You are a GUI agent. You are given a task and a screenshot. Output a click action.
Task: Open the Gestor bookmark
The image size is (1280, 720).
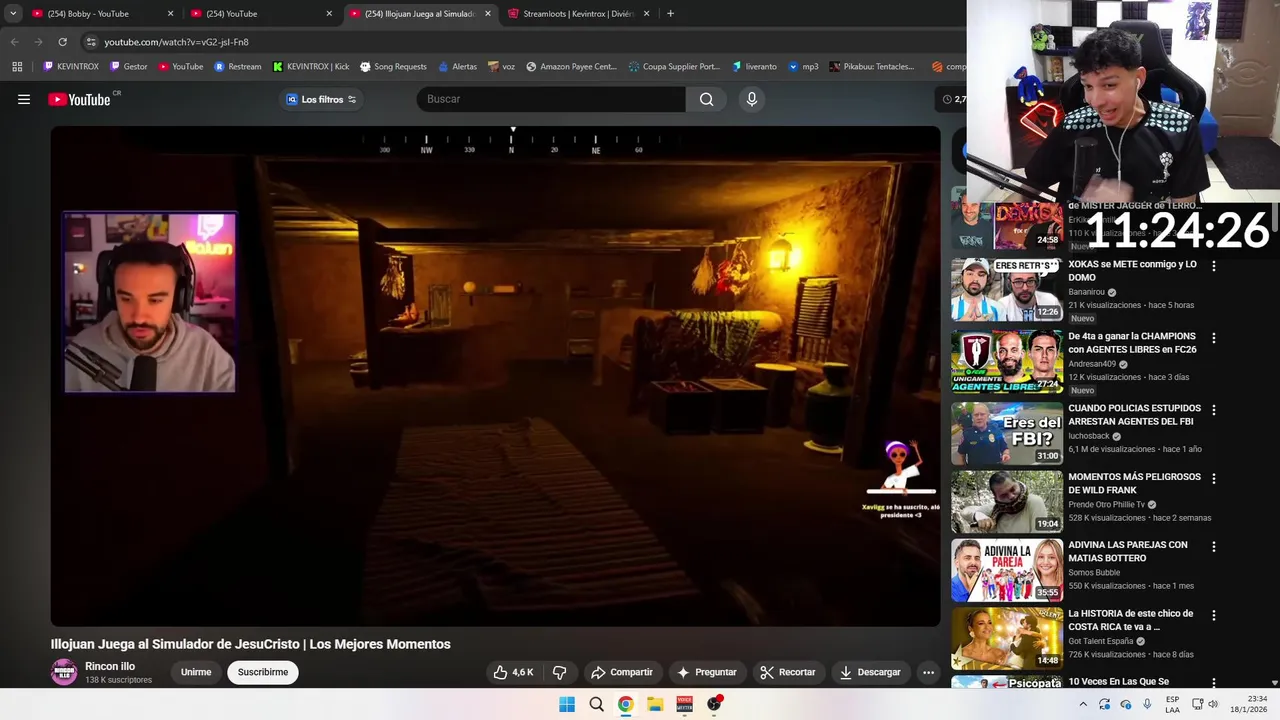pyautogui.click(x=129, y=67)
